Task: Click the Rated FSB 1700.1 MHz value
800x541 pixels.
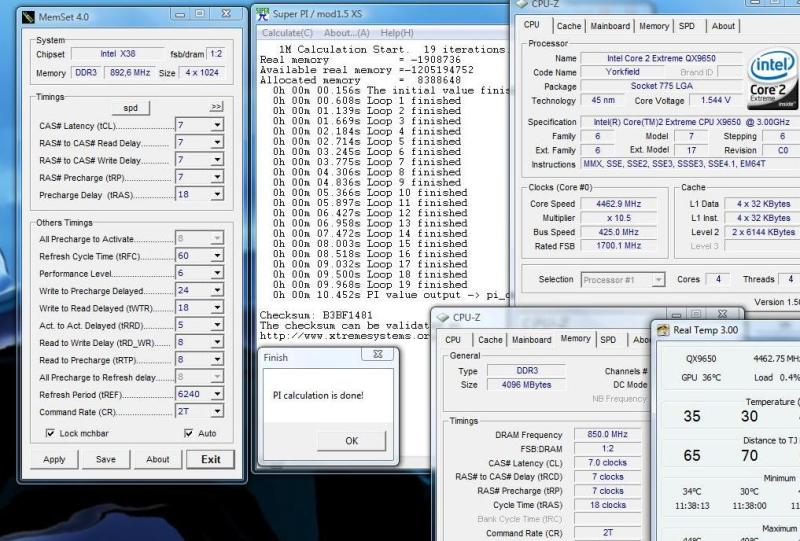Action: (x=618, y=246)
